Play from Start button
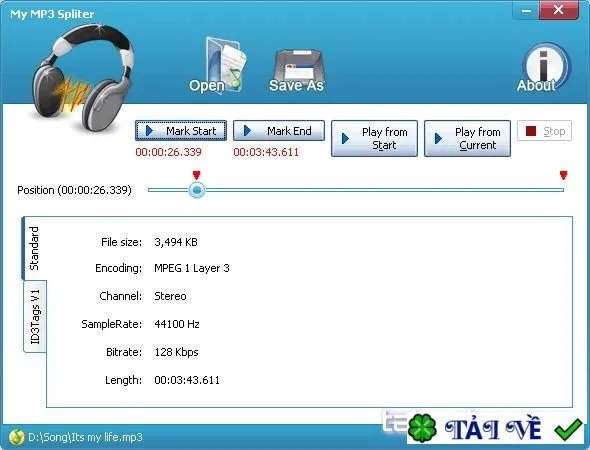 [x=374, y=138]
